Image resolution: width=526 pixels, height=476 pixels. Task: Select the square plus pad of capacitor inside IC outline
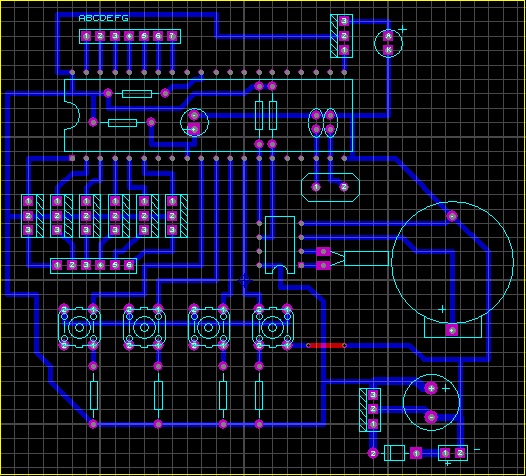coord(194,129)
